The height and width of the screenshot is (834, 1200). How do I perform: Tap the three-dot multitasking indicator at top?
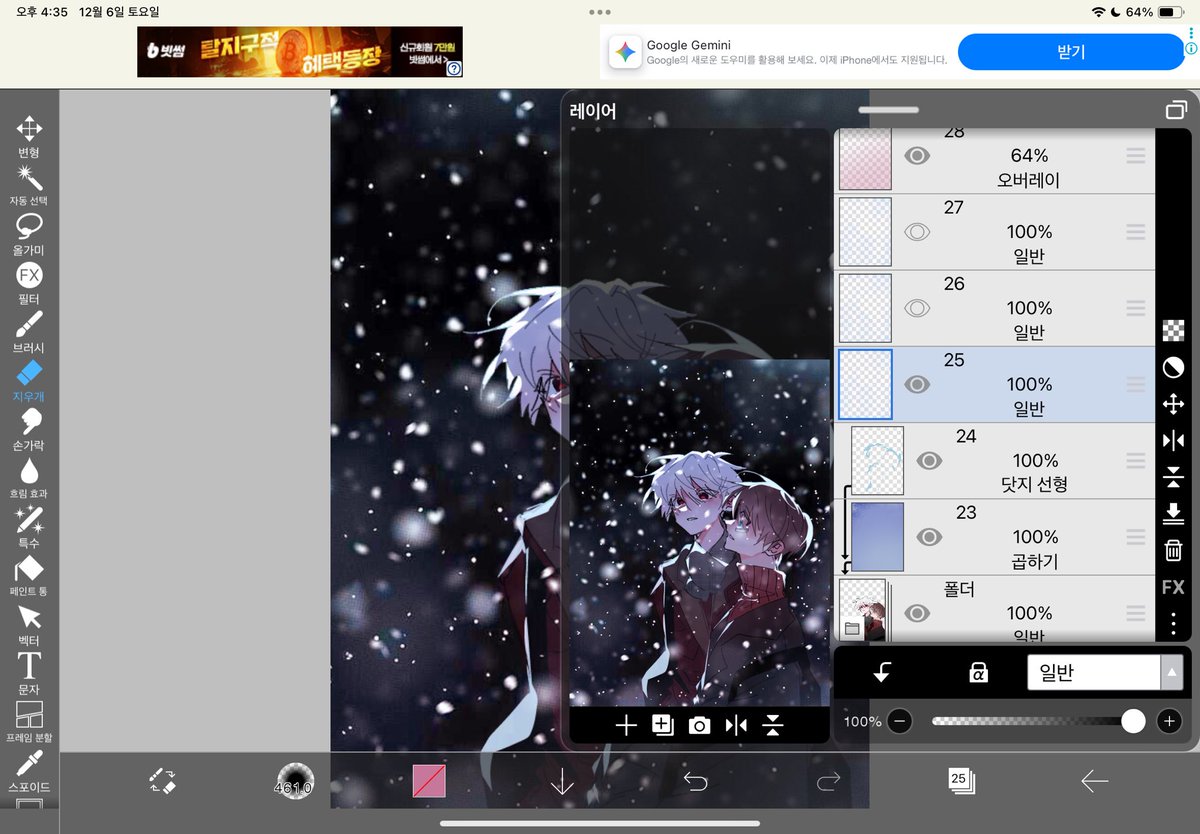coord(600,12)
